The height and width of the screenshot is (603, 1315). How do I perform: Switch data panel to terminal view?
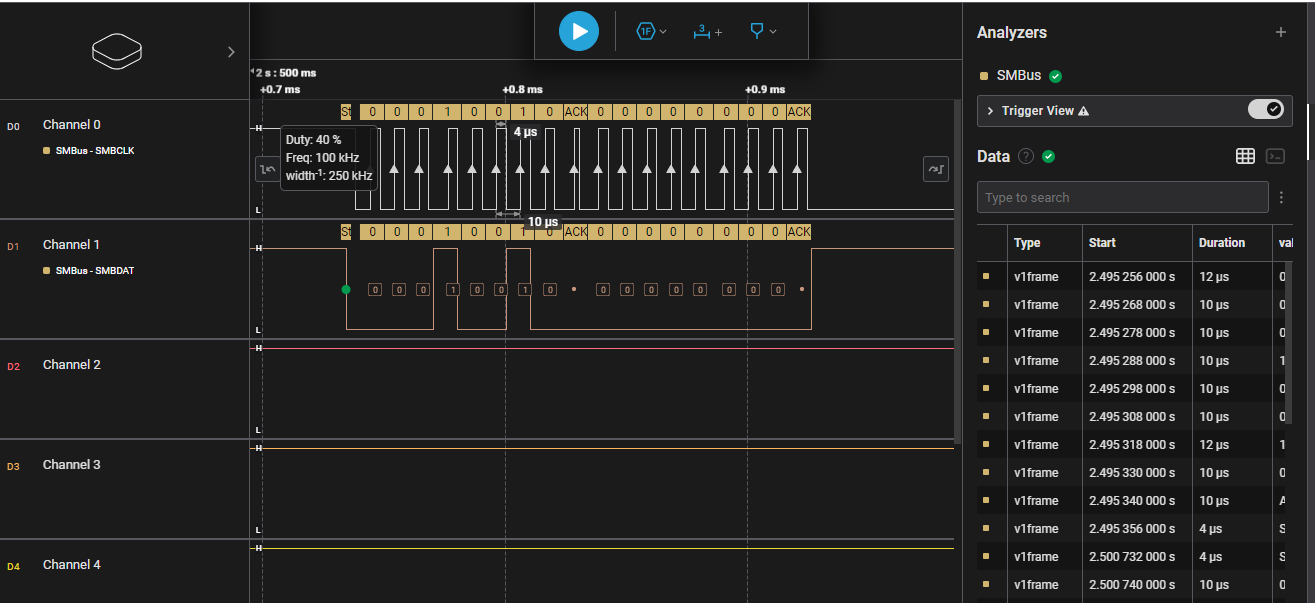(x=1275, y=156)
